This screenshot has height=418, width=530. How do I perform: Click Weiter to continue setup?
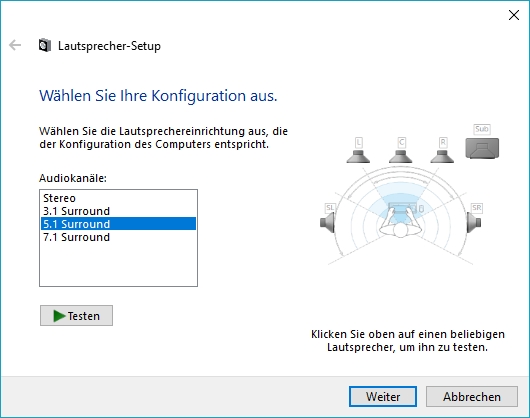(x=383, y=396)
